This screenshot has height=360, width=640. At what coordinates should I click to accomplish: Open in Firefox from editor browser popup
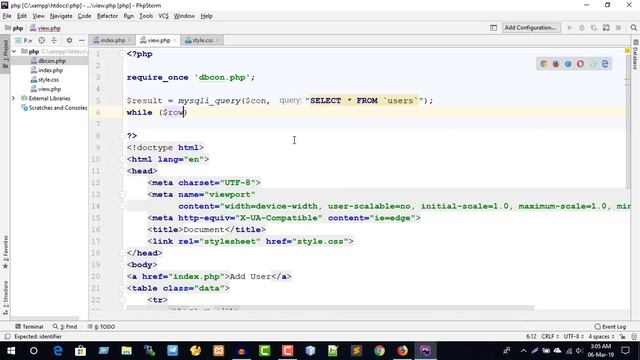point(556,64)
